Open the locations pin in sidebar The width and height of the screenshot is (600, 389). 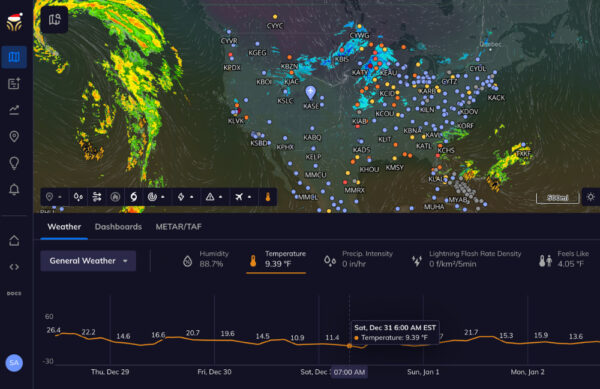point(14,137)
